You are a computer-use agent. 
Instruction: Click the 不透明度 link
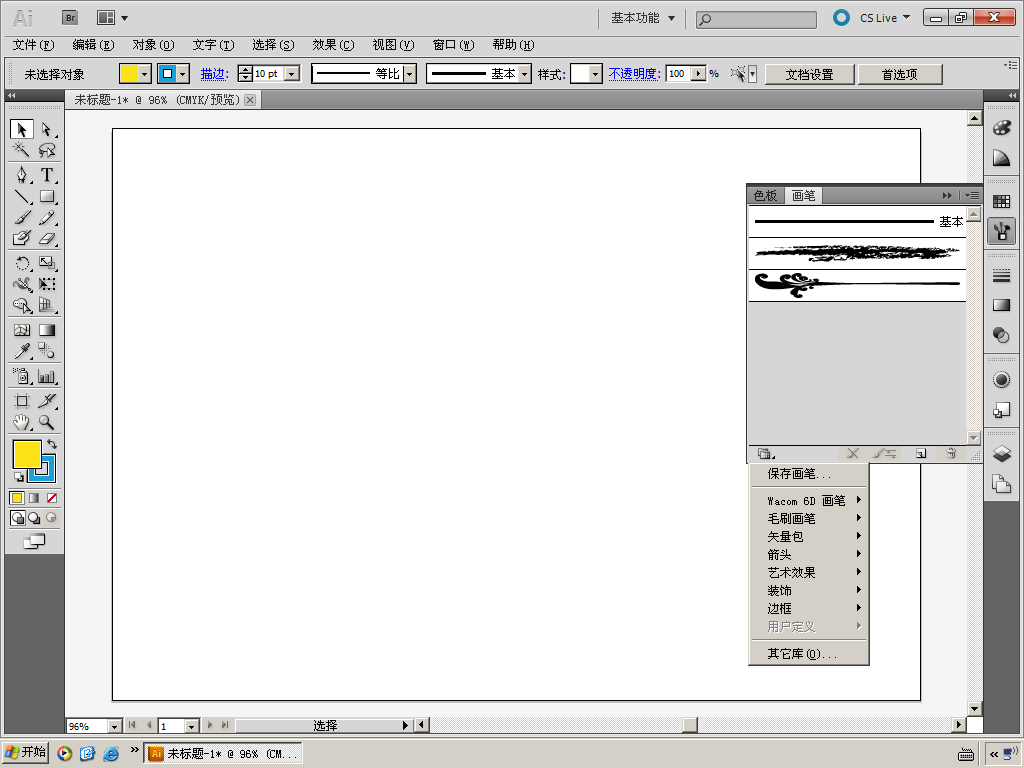point(634,74)
